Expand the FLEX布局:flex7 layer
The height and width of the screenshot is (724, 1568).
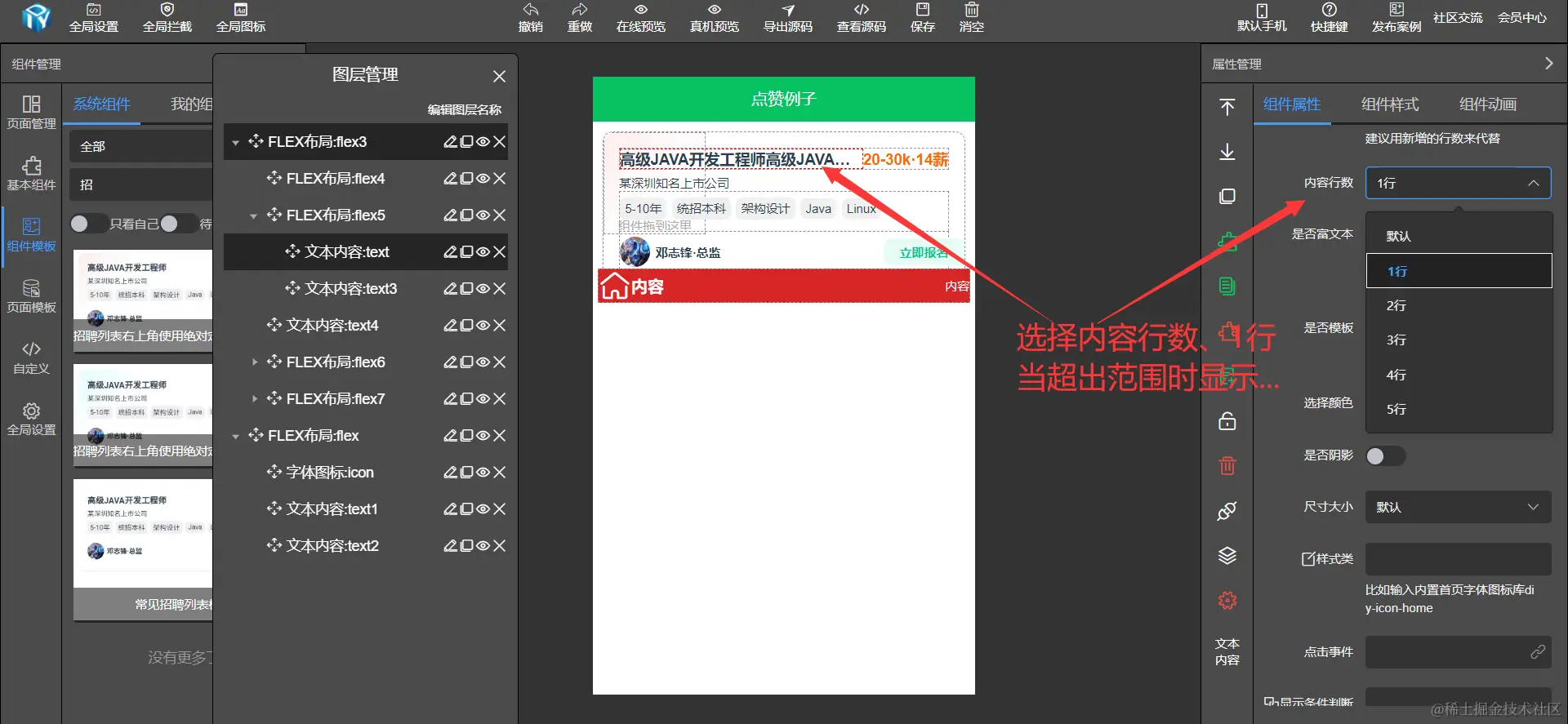[254, 398]
